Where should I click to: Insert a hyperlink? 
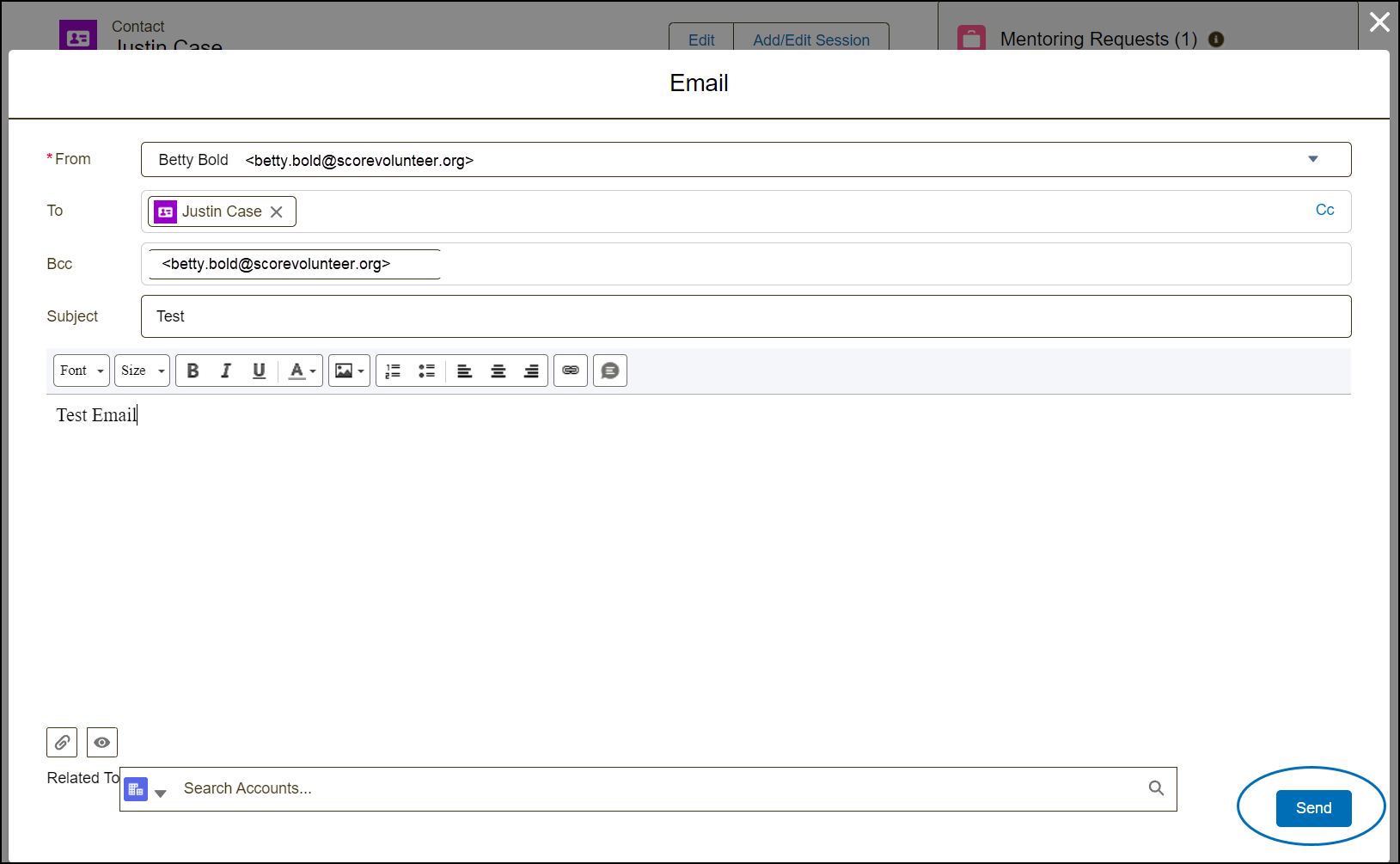tap(571, 371)
